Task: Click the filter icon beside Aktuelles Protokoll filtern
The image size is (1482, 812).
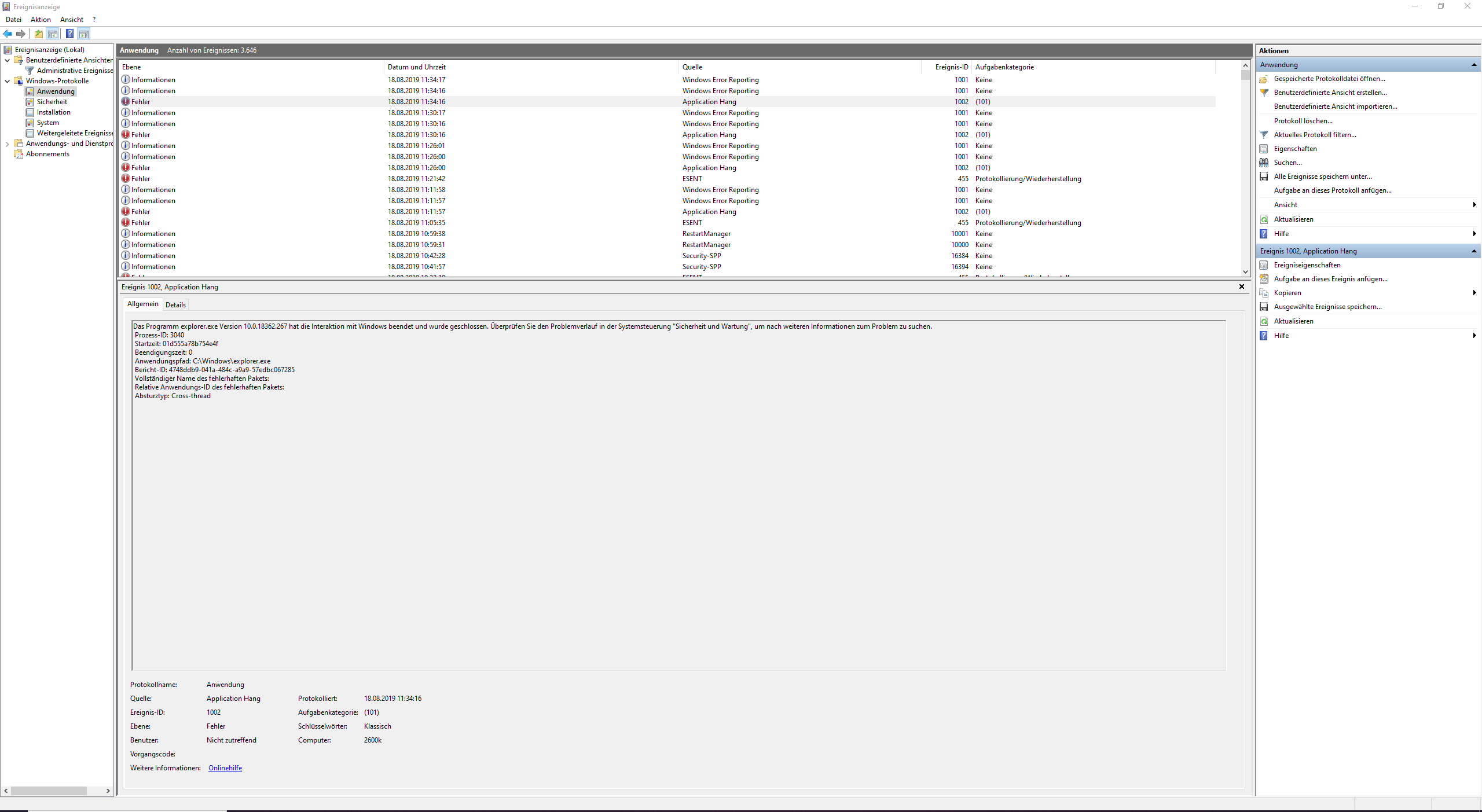Action: (1264, 135)
